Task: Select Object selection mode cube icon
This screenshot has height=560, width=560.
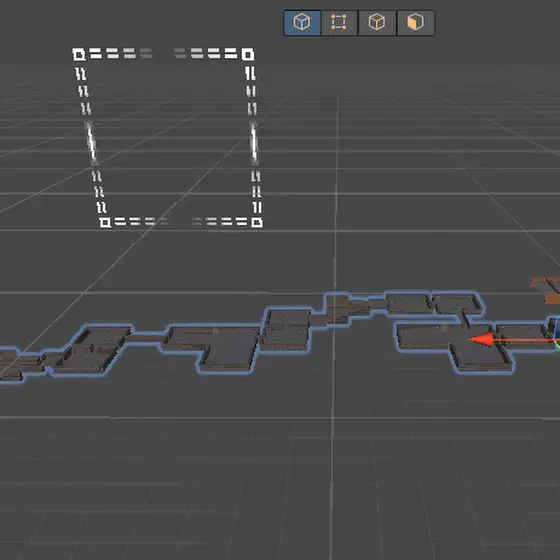Action: [302, 22]
